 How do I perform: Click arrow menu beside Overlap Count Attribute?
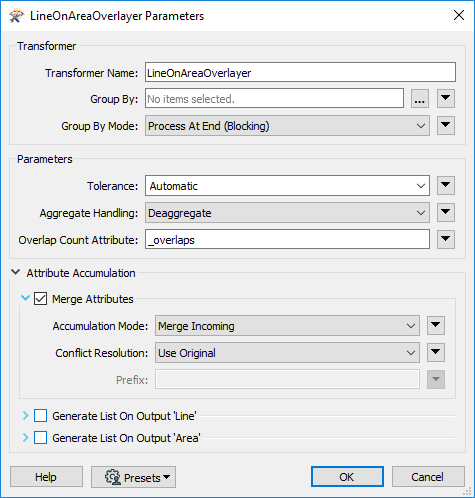tap(446, 239)
